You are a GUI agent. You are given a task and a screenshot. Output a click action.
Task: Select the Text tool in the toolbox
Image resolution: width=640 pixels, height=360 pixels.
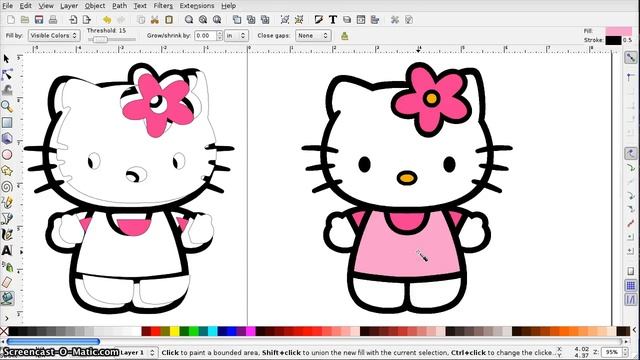coord(7,250)
